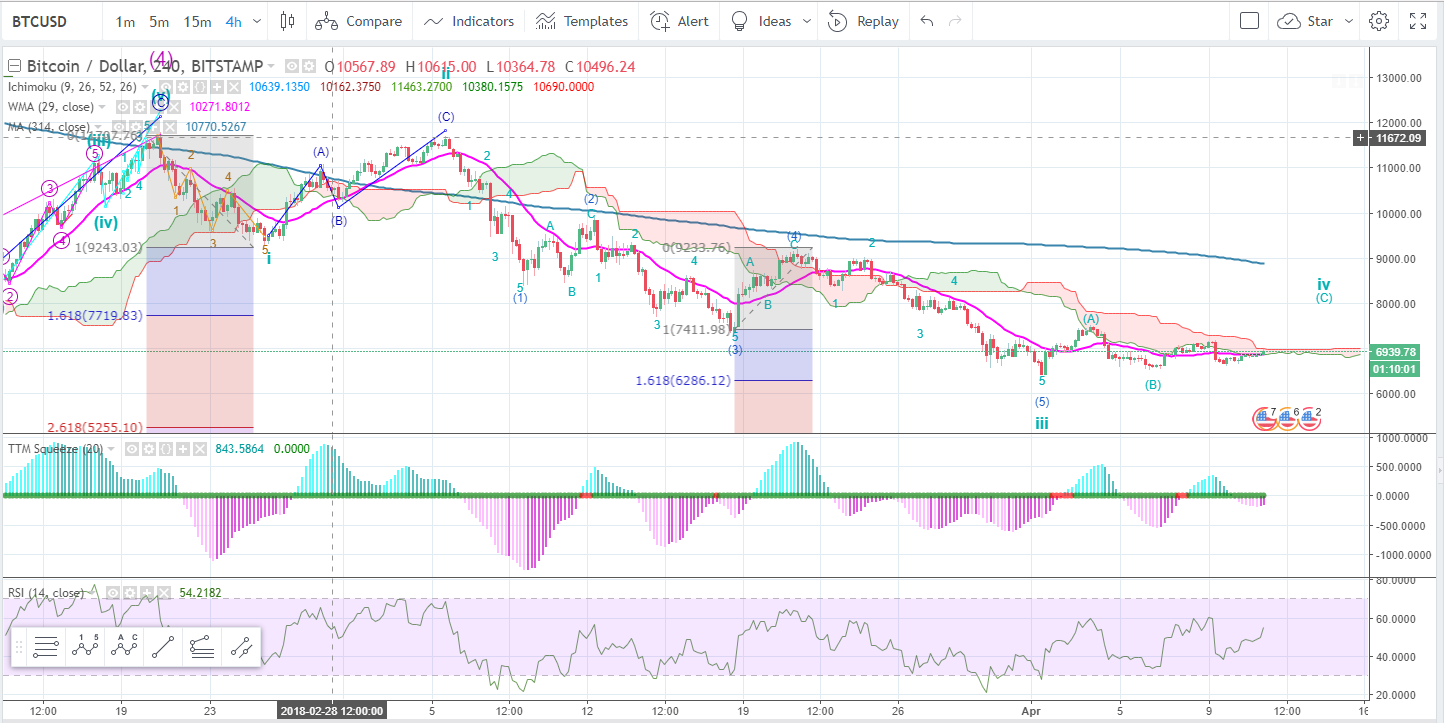Viewport: 1444px width, 723px height.
Task: Open Bitcoin / Dollar legend dropdown arrow
Action: (x=271, y=66)
